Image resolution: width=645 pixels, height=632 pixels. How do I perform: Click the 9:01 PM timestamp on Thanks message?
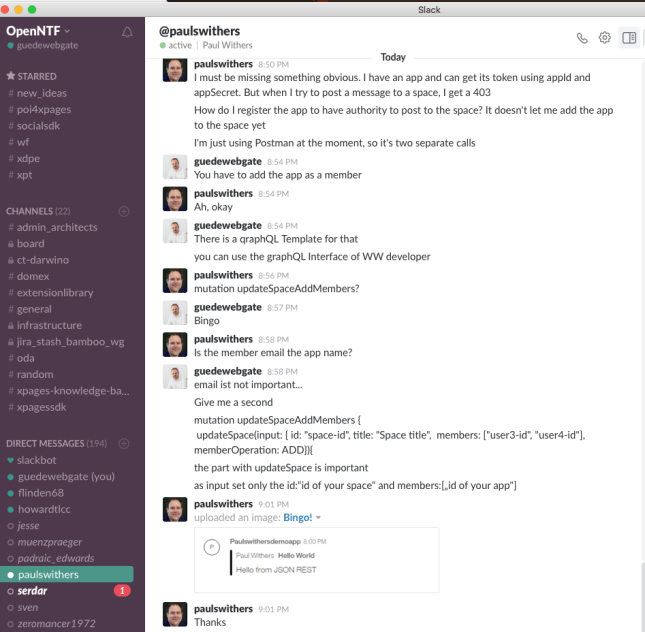click(x=274, y=609)
